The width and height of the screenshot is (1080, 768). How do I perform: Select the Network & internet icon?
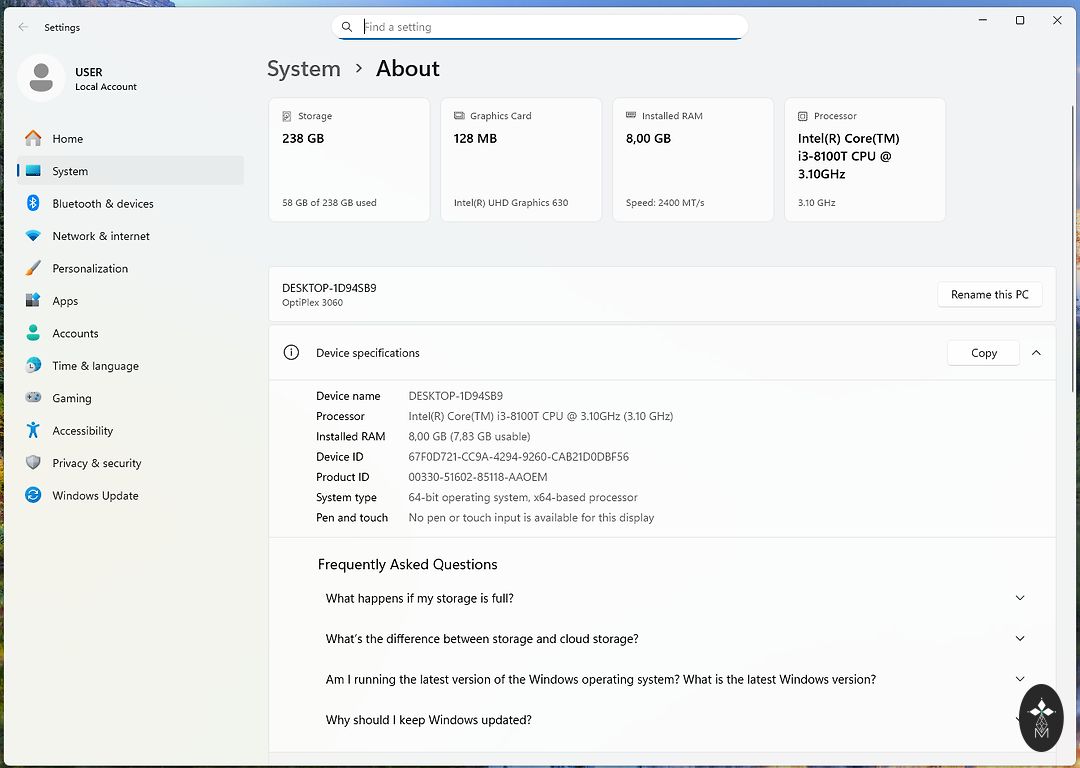33,236
